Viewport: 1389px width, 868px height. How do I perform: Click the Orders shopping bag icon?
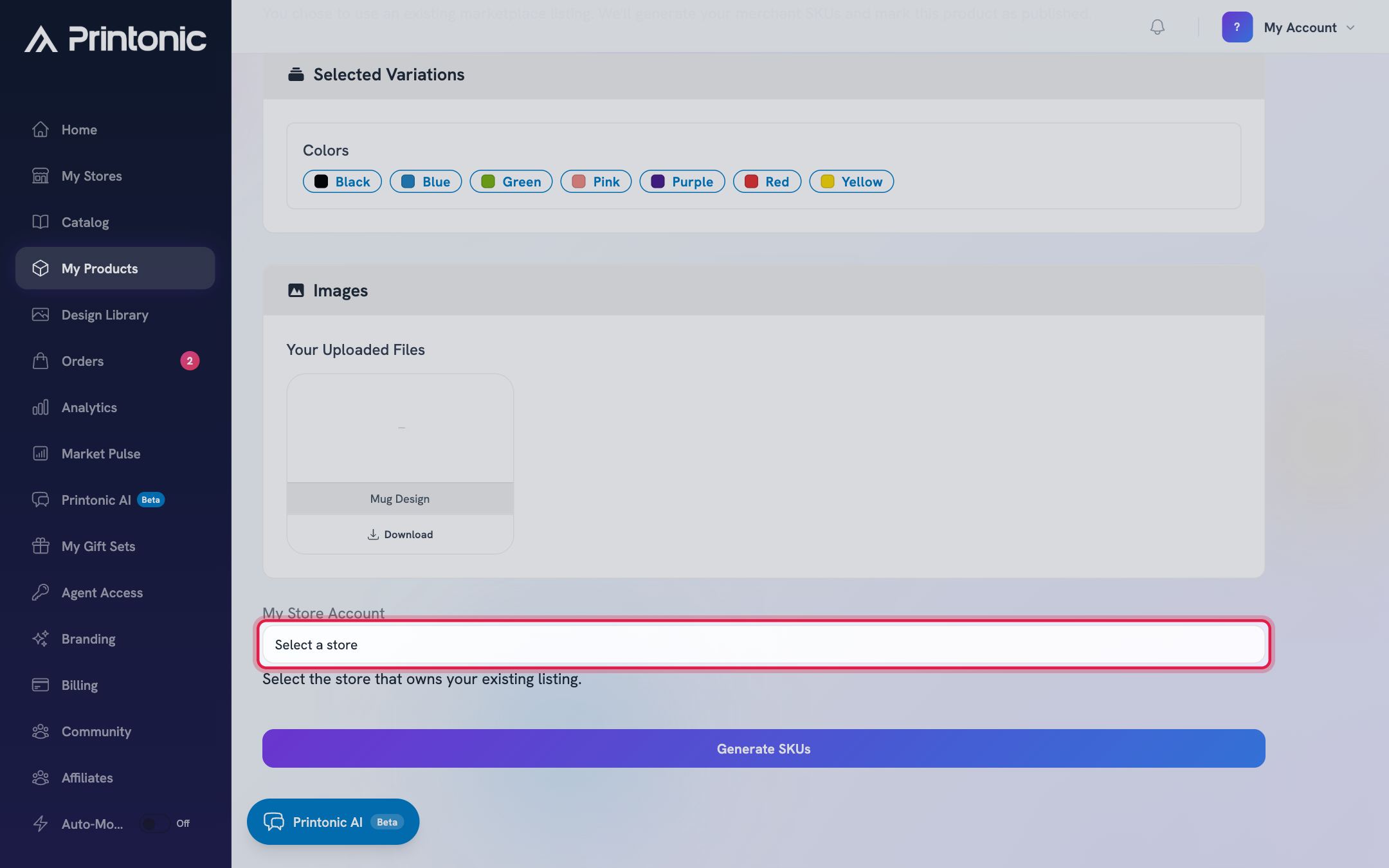[x=41, y=361]
